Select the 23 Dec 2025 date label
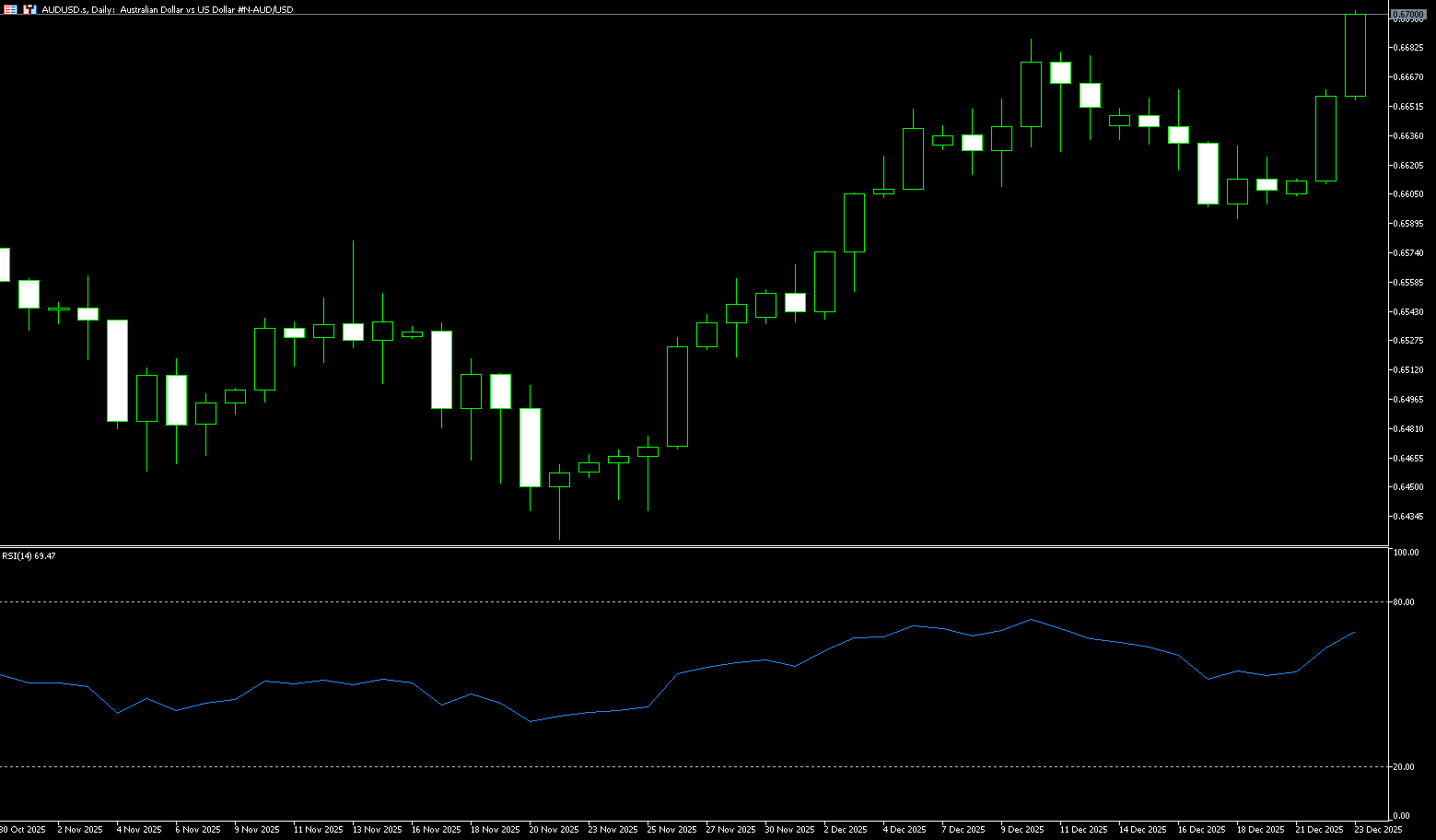Screen dimensions: 1436x840 (x=1378, y=830)
